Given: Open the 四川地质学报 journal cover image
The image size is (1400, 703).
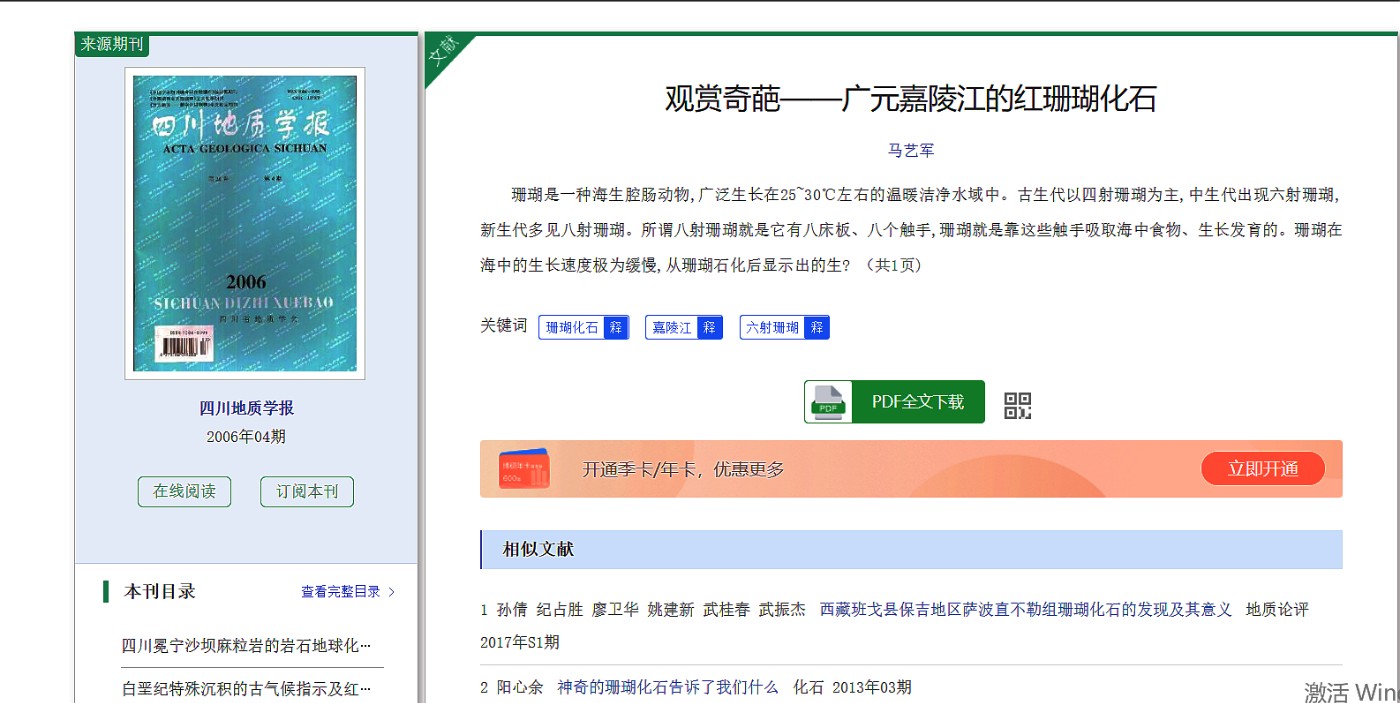Looking at the screenshot, I should [245, 223].
